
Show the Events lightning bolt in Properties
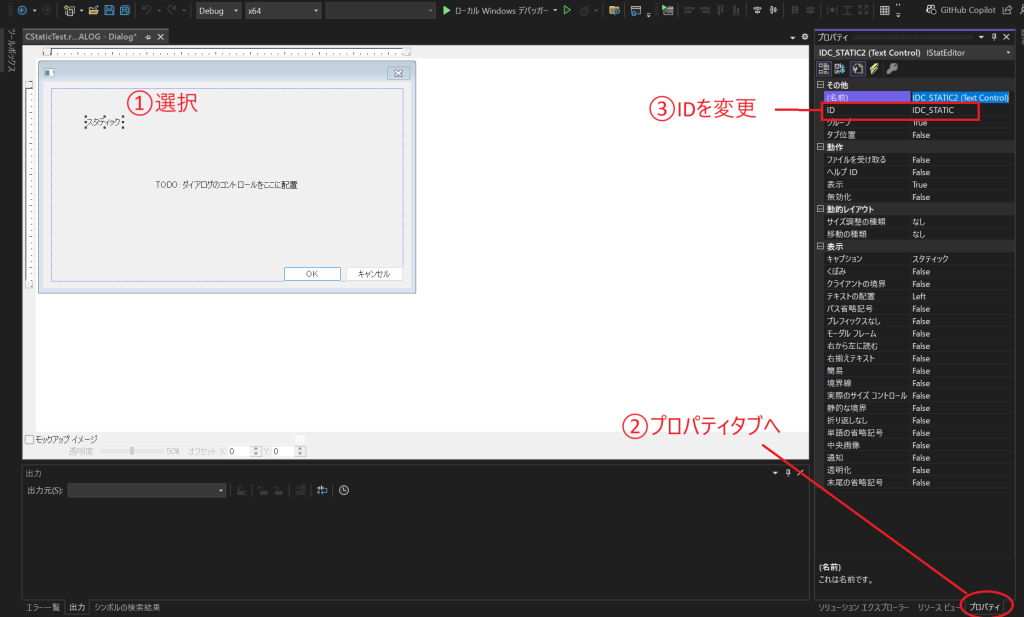pyautogui.click(x=874, y=69)
